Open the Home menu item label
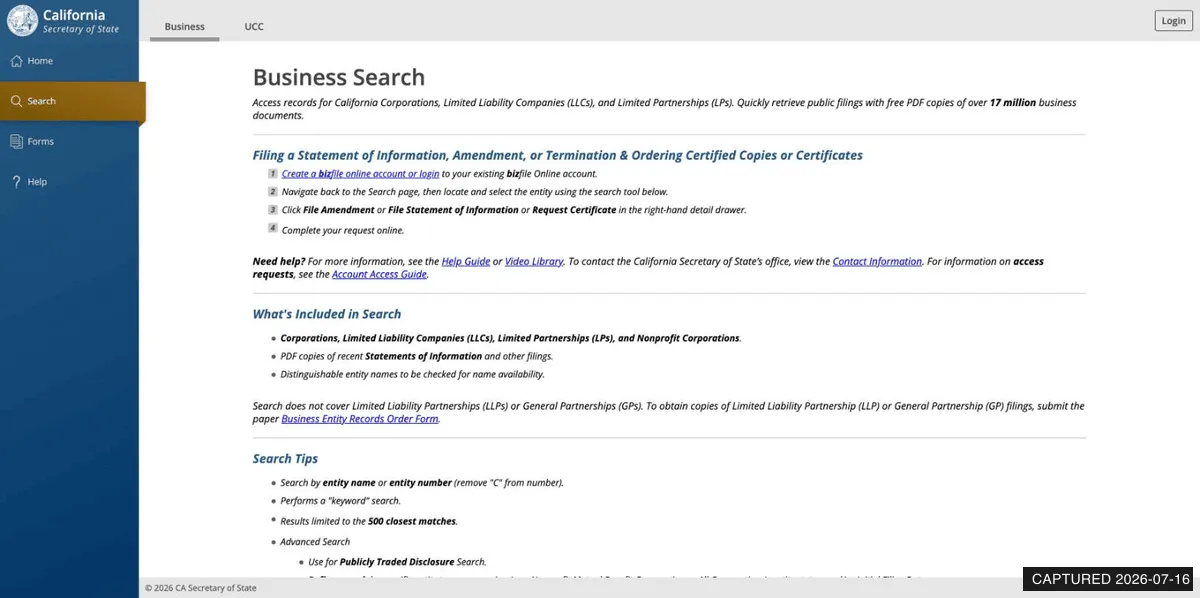 click(x=40, y=61)
